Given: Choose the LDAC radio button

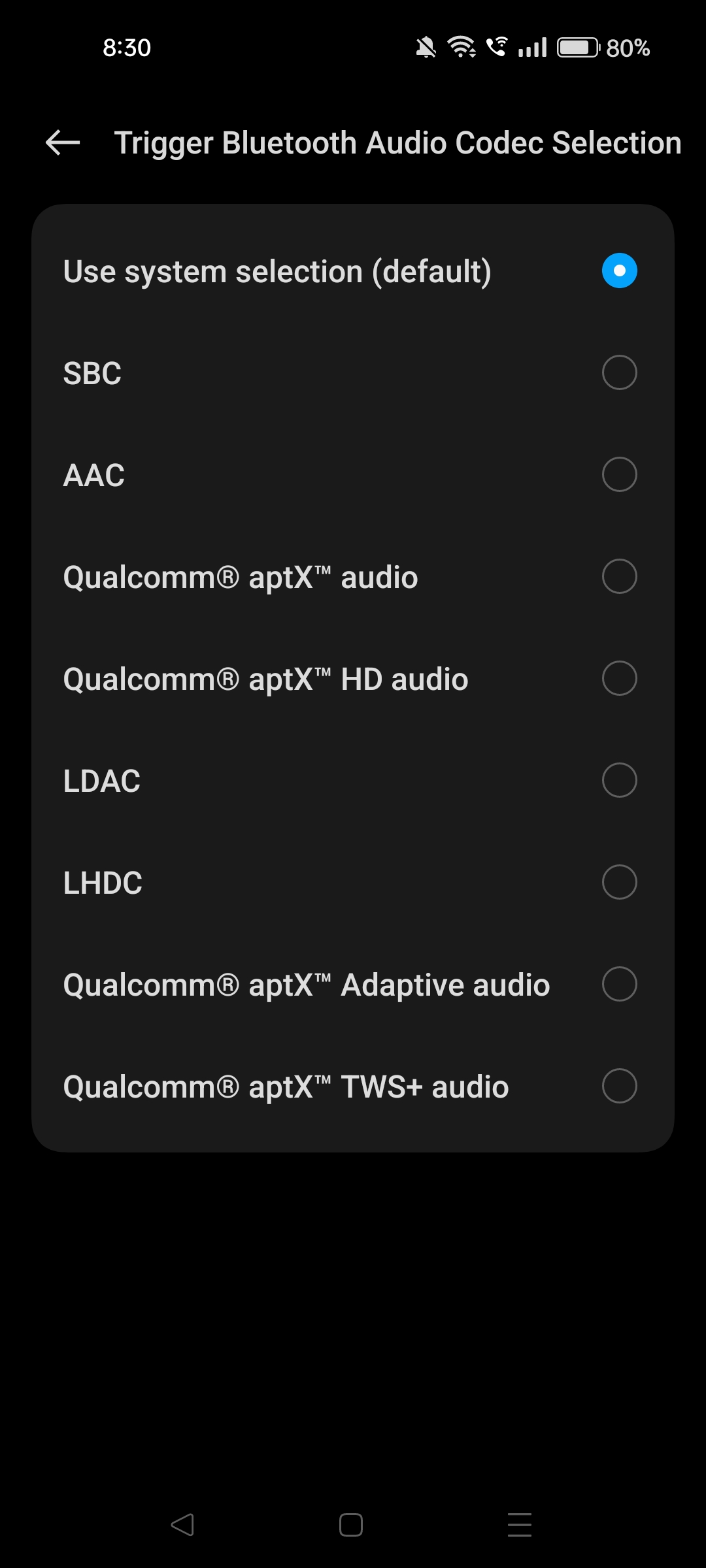Looking at the screenshot, I should (x=619, y=780).
